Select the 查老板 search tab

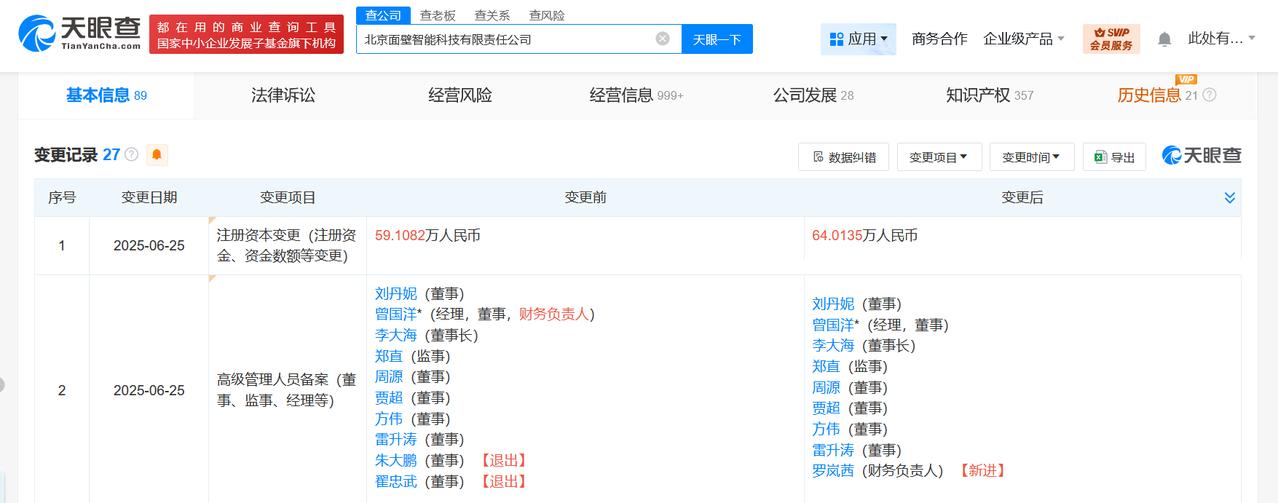pyautogui.click(x=437, y=15)
